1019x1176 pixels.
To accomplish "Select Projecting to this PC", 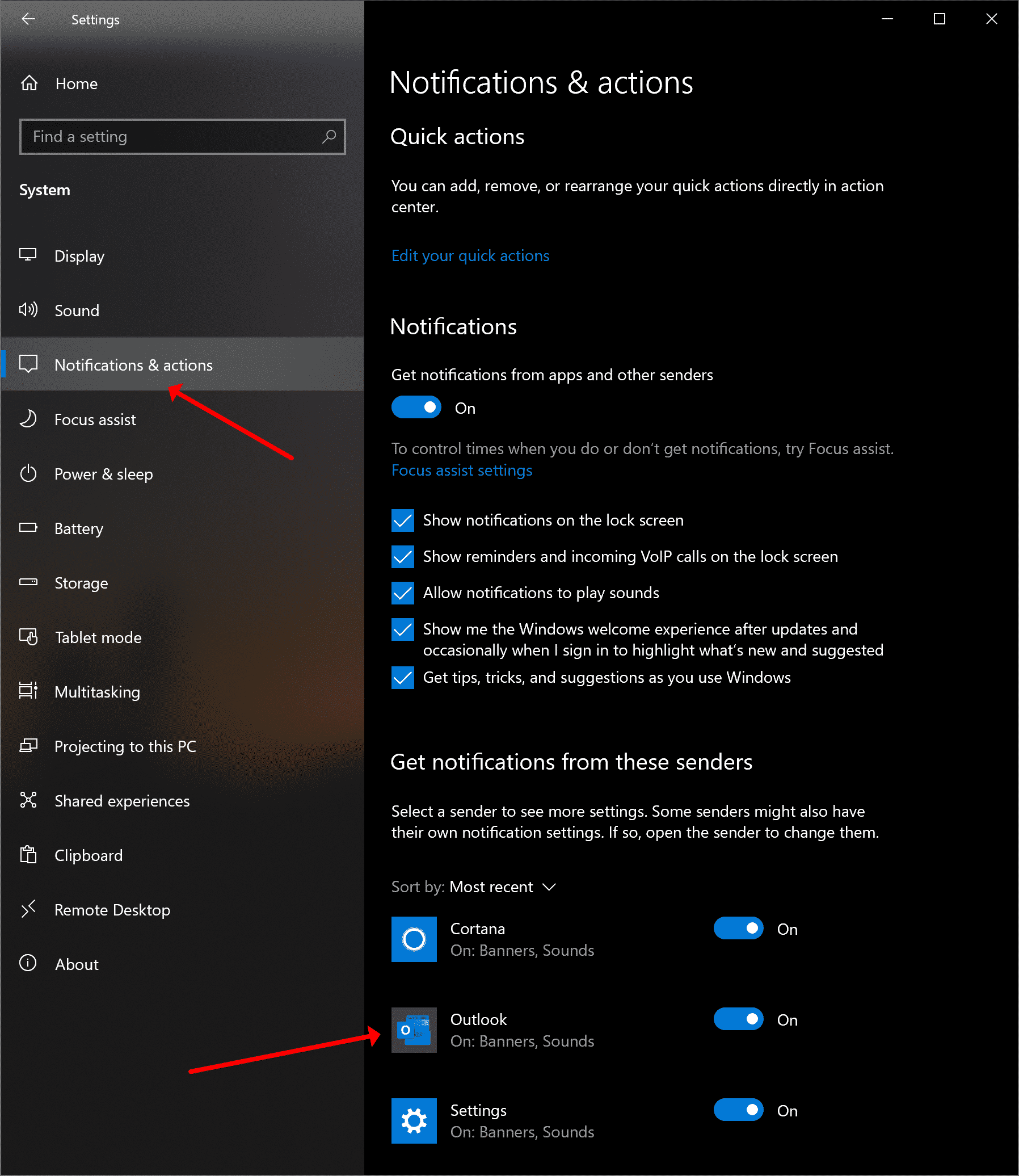I will coord(182,746).
